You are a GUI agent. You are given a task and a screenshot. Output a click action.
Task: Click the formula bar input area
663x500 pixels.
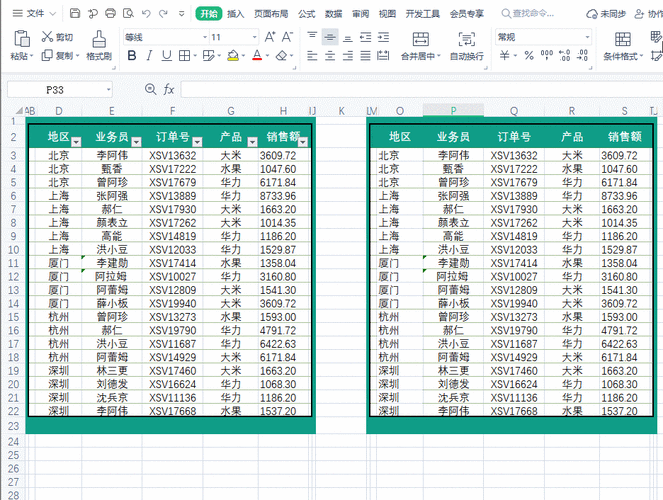(x=422, y=90)
